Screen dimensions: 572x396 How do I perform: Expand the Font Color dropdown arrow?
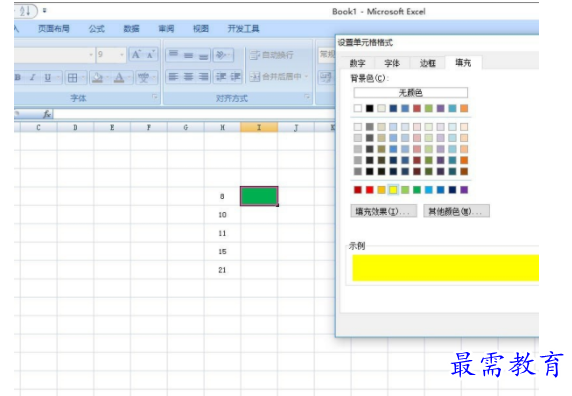click(129, 77)
